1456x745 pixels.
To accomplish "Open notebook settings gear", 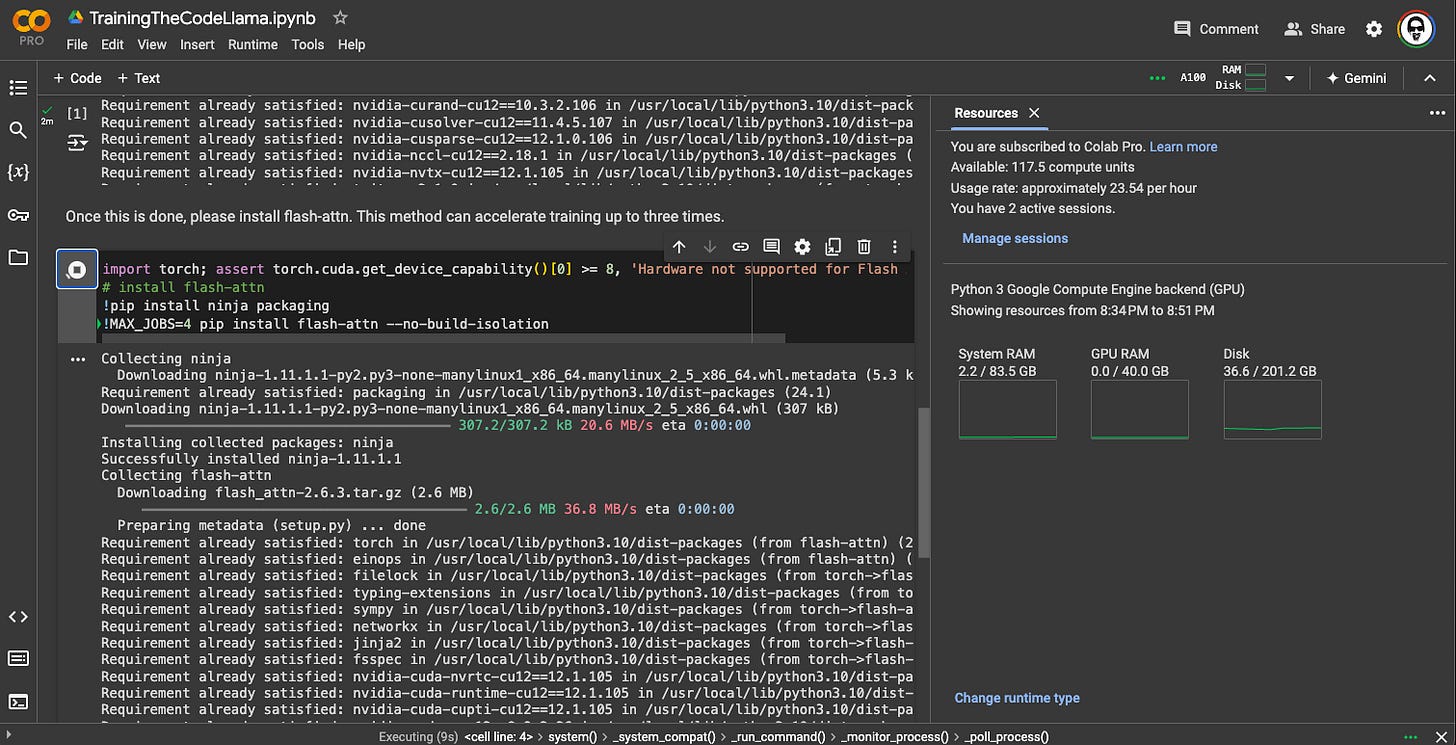I will [1374, 29].
